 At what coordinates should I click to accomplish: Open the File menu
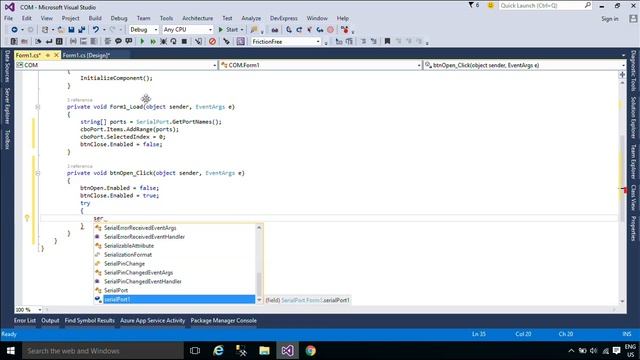click(x=8, y=18)
